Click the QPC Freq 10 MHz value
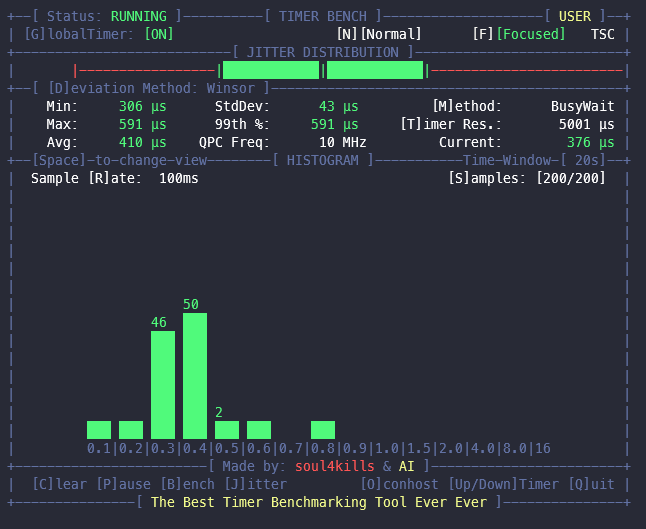Viewport: 646px width, 529px height. point(342,143)
